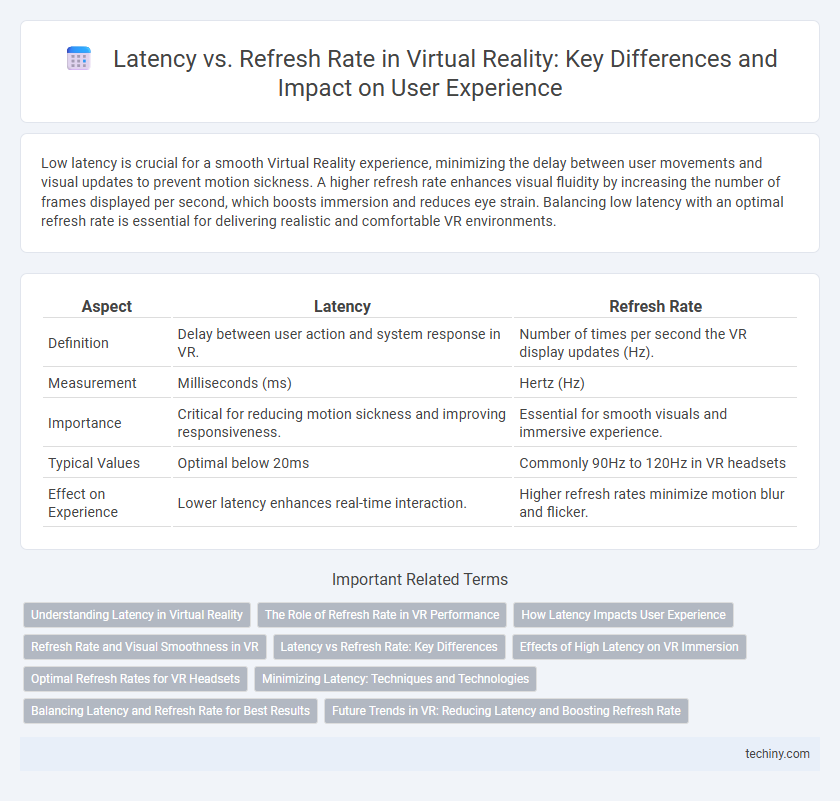Click the article title heading
840x801 pixels.
point(445,73)
